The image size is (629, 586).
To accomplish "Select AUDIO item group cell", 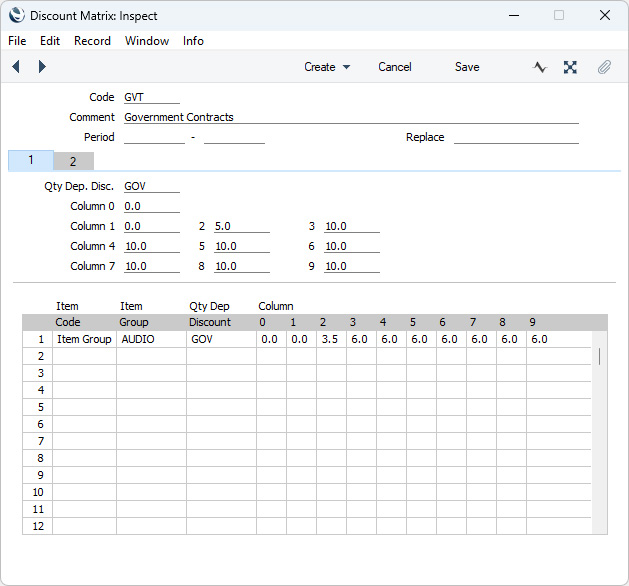I will coord(151,339).
